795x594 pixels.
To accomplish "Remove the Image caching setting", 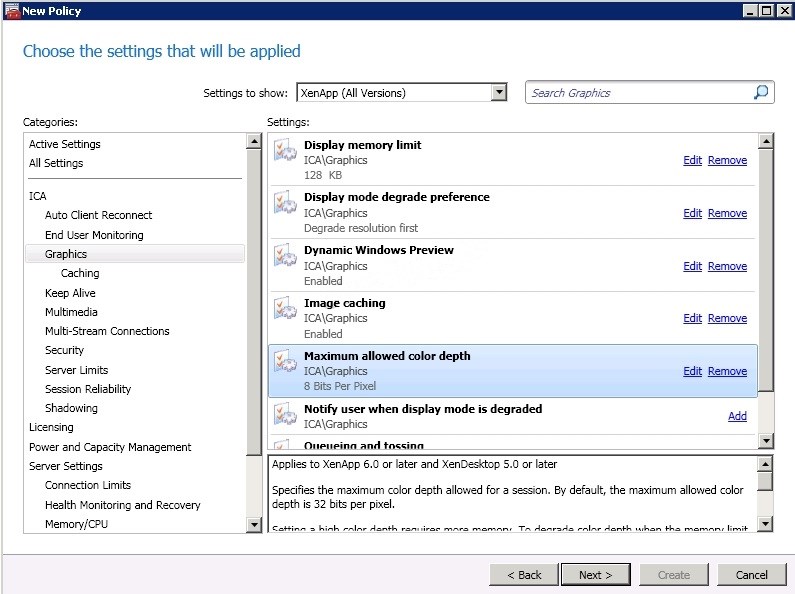I will pyautogui.click(x=727, y=318).
